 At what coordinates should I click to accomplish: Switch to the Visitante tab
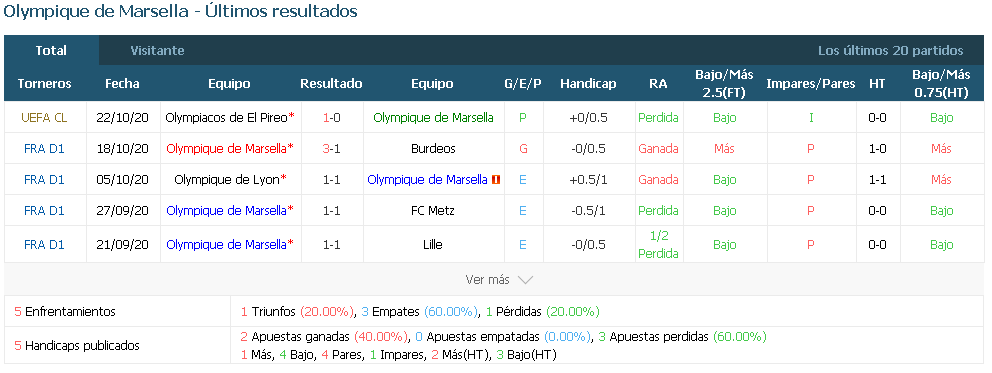[x=157, y=51]
